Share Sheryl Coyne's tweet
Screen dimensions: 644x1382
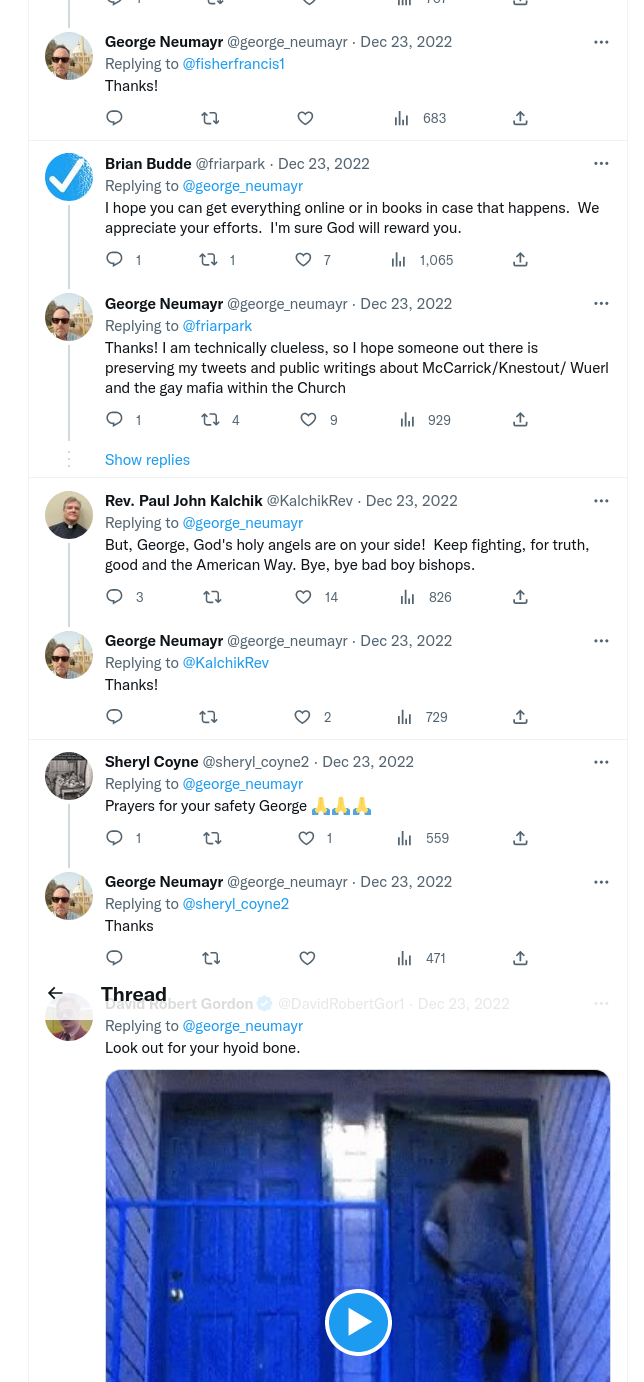pyautogui.click(x=520, y=838)
